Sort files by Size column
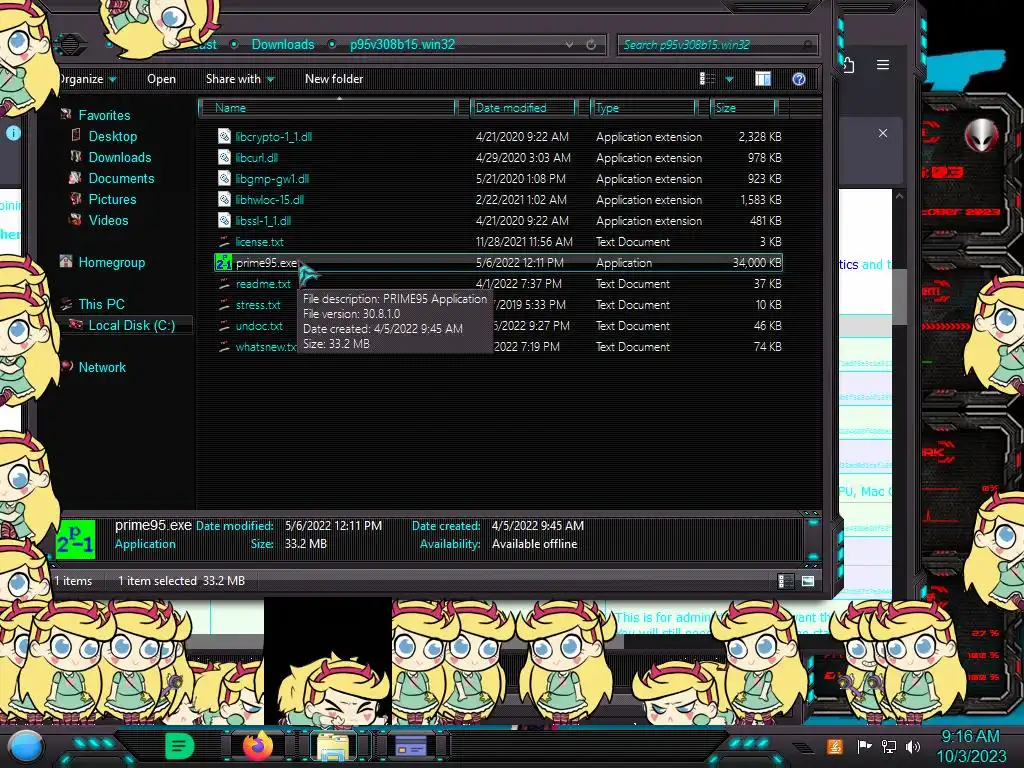Screen dimensions: 1024x768 pos(744,108)
